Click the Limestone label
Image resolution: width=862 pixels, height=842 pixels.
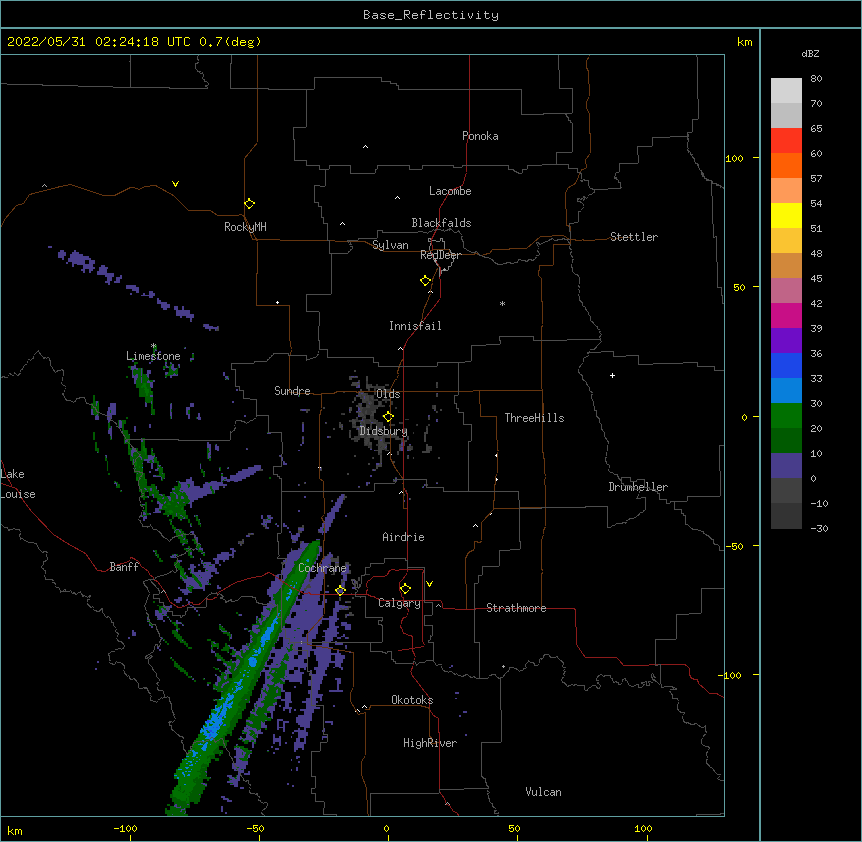[x=153, y=356]
